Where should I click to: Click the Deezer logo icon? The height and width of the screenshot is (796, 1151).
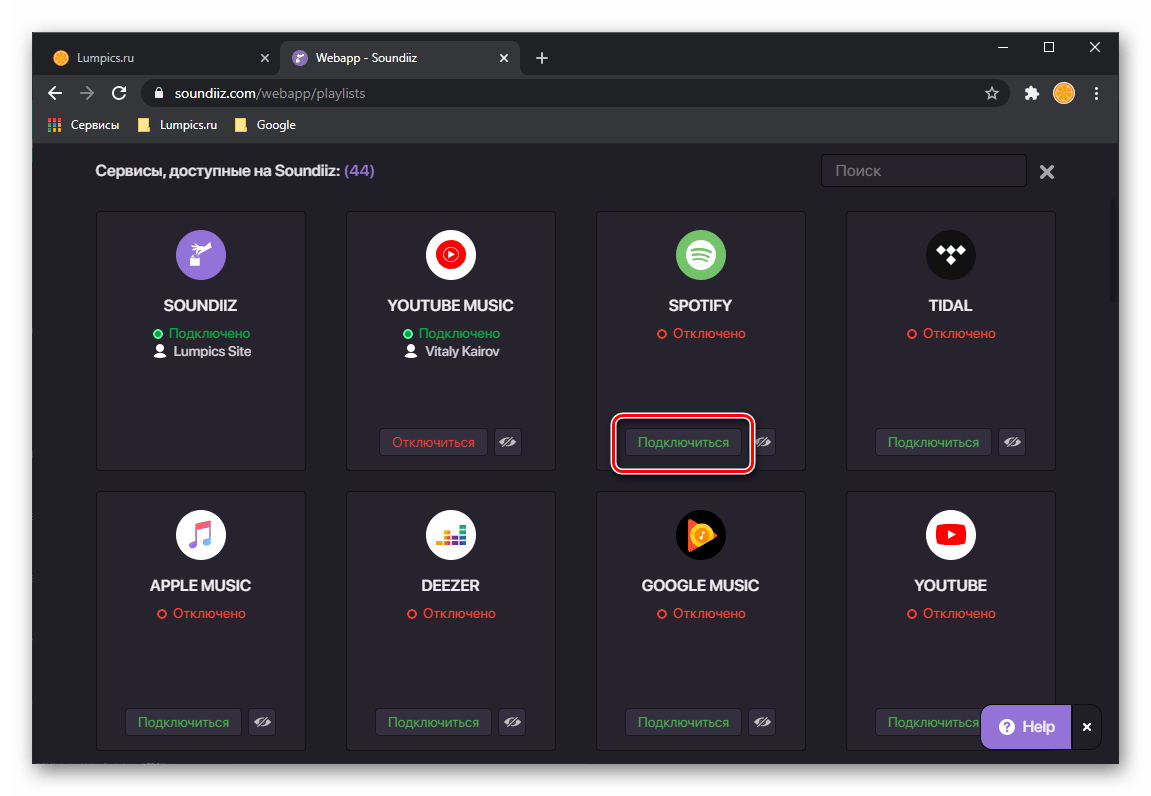(451, 535)
